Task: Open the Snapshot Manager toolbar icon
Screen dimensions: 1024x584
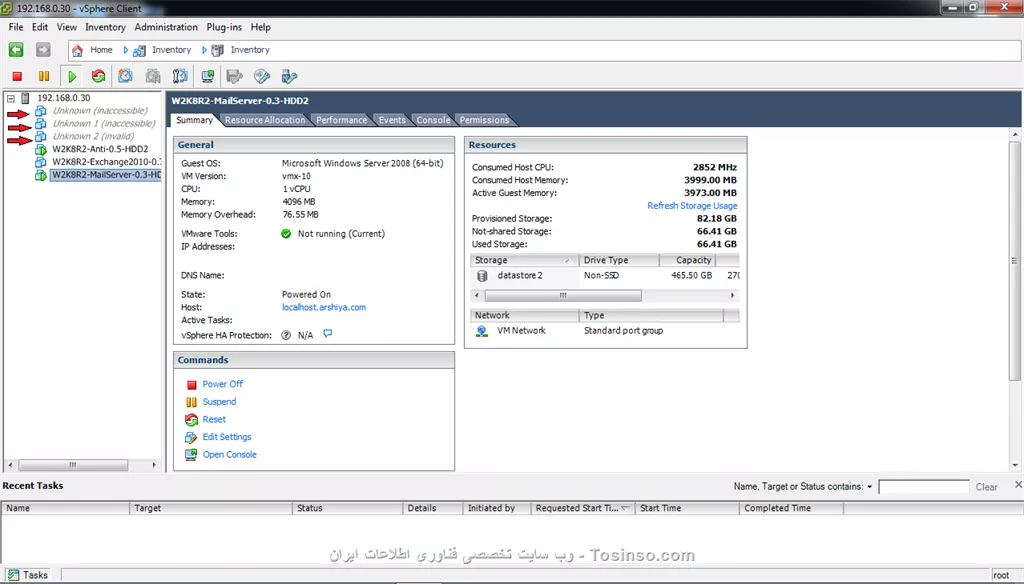Action: (180, 76)
